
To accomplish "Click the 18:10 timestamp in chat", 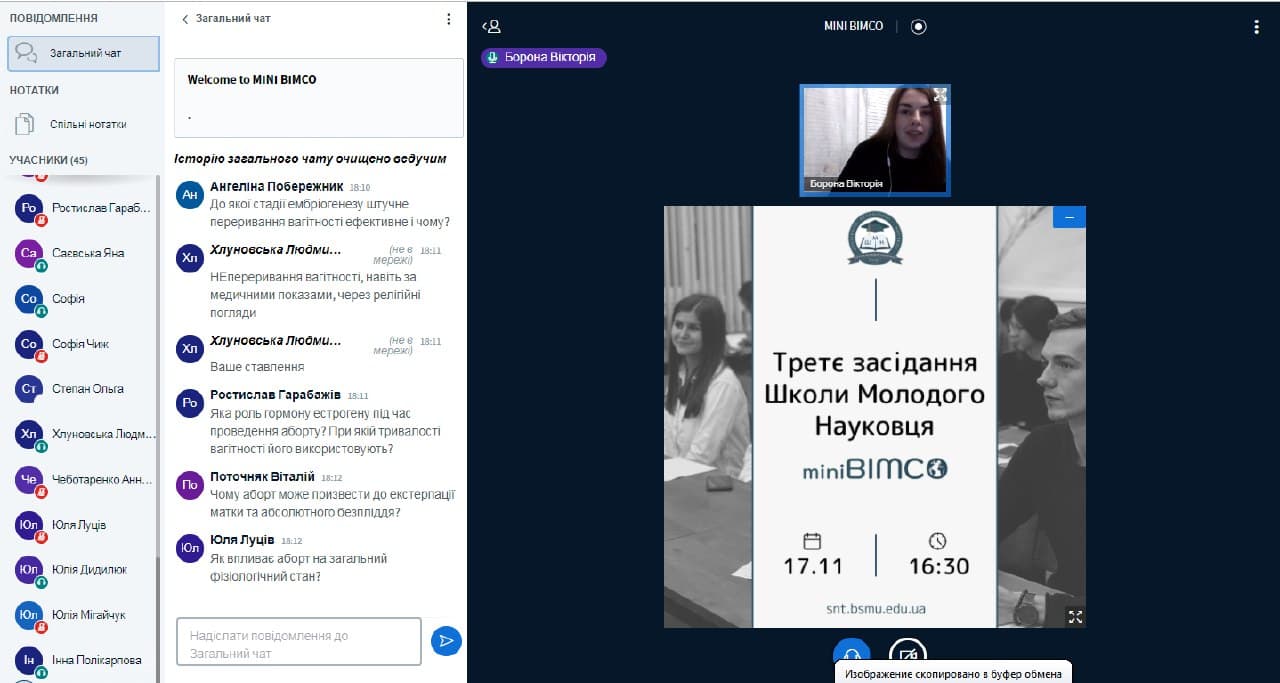I will point(360,187).
